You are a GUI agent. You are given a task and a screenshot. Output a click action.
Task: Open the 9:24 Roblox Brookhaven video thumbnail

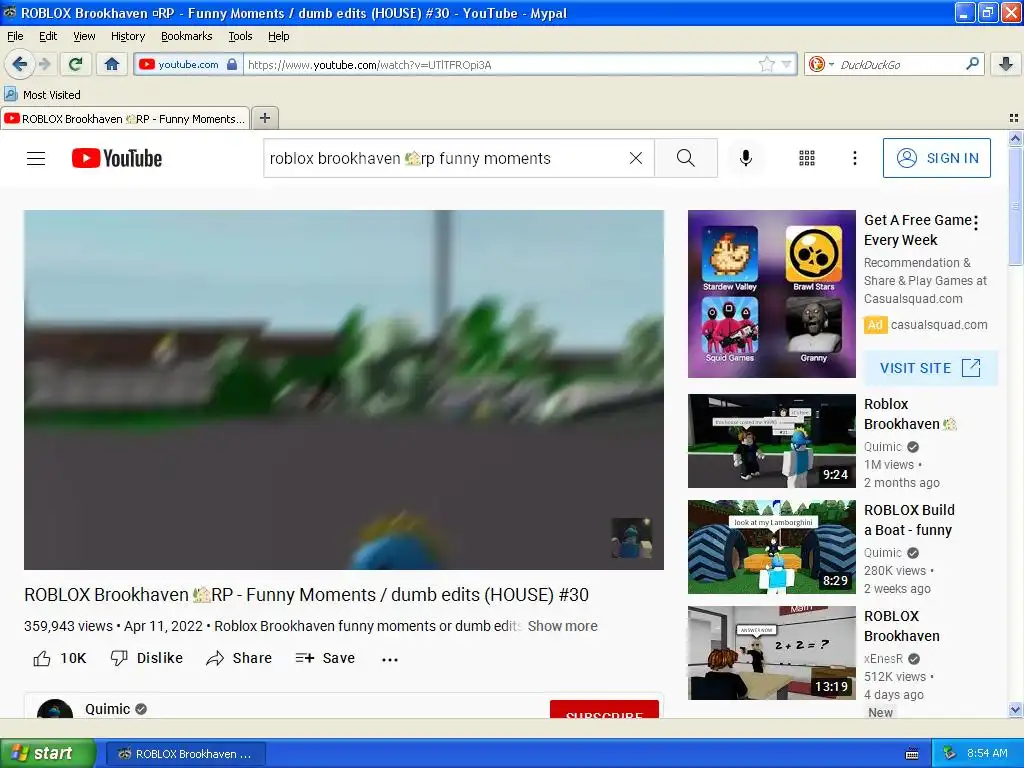click(x=771, y=441)
